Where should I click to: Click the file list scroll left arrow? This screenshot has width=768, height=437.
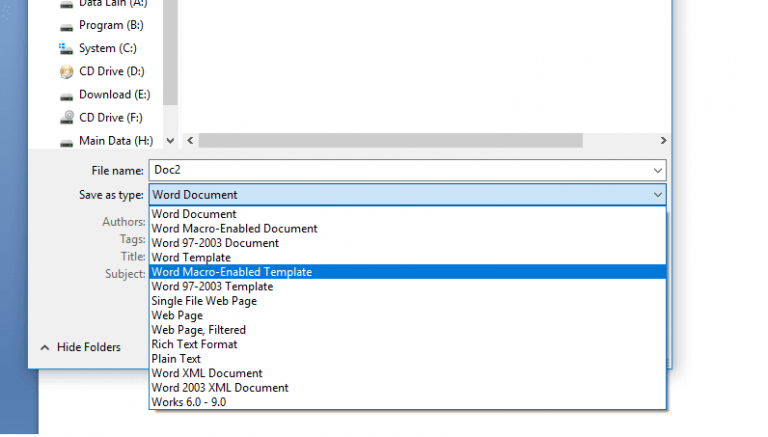(x=190, y=141)
